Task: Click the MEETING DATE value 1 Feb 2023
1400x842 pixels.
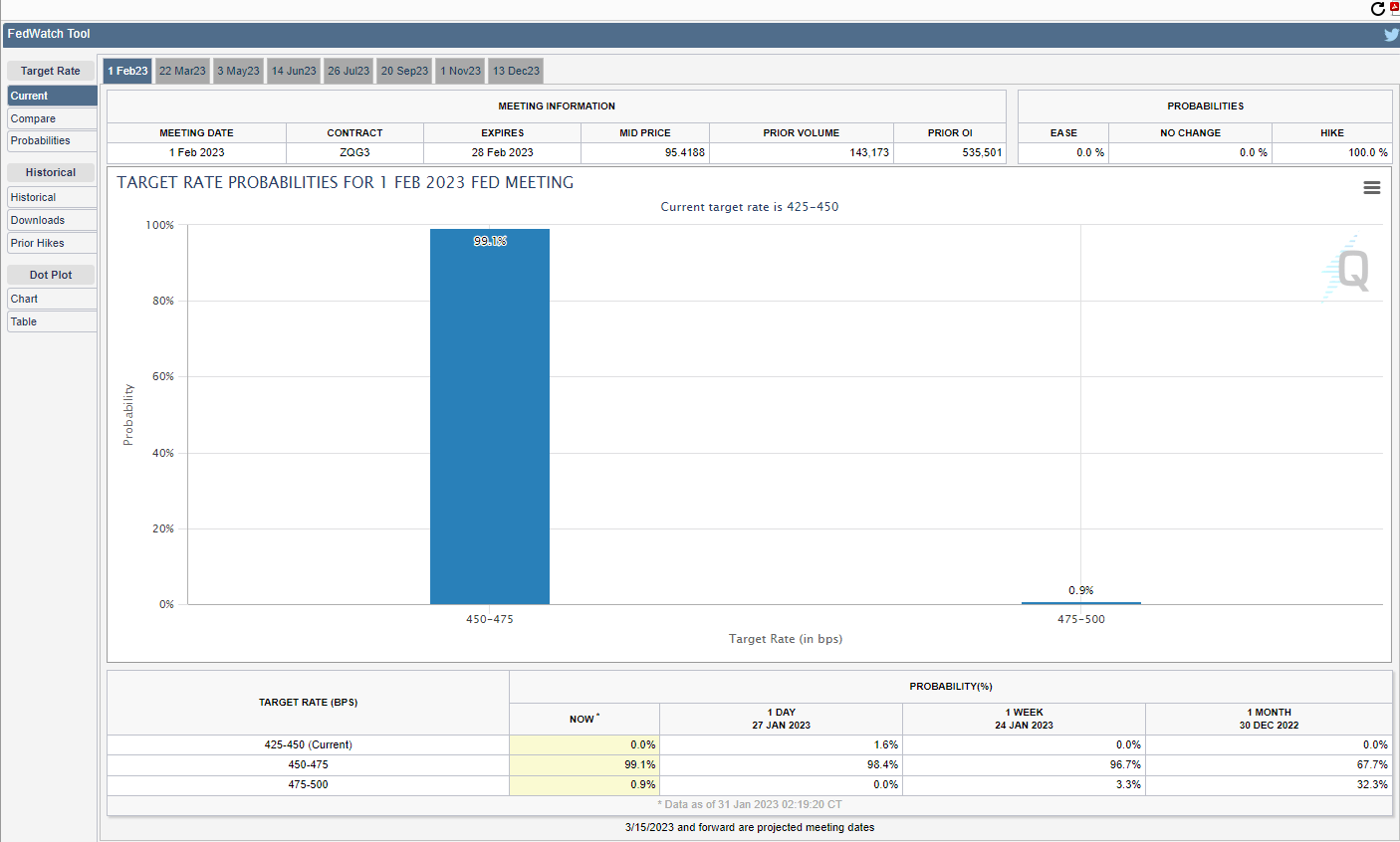Action: pyautogui.click(x=197, y=152)
